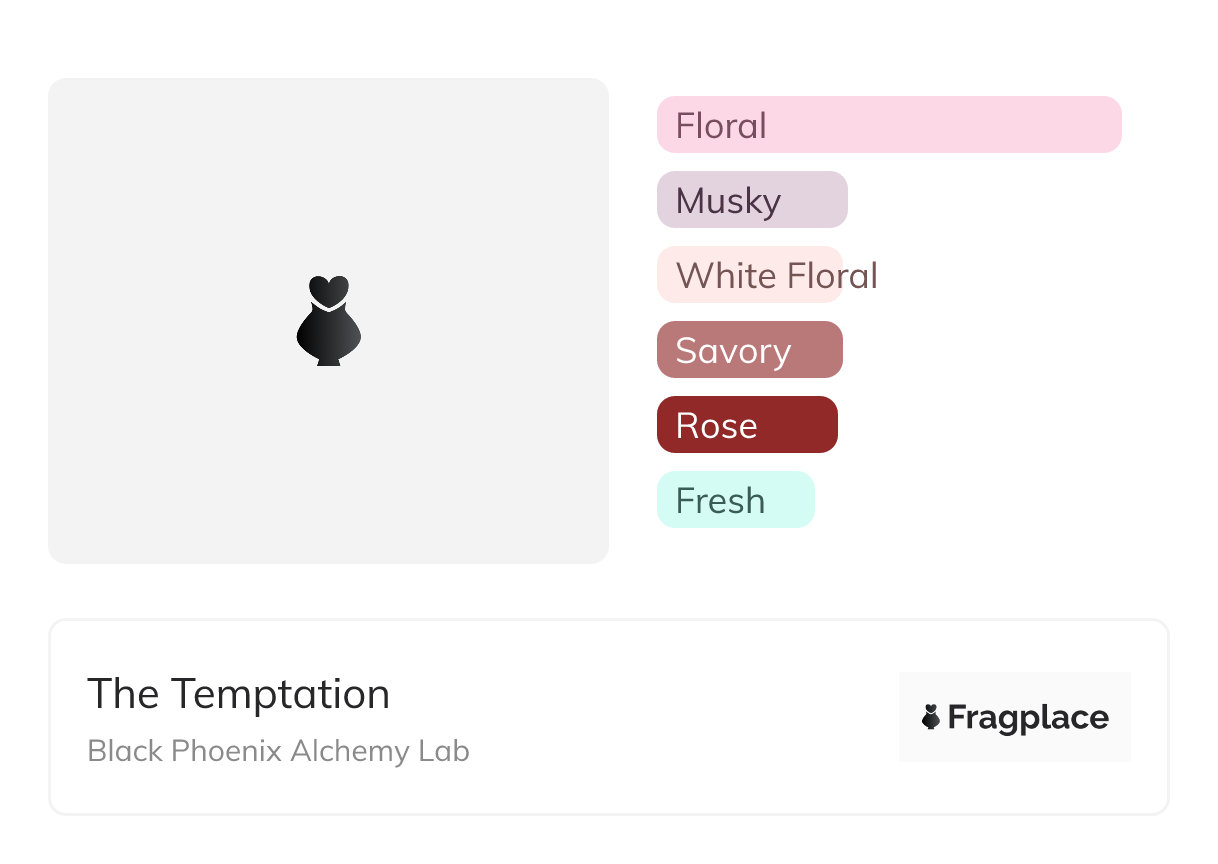The height and width of the screenshot is (864, 1218).
Task: Select the Musky accord tag
Action: (752, 200)
